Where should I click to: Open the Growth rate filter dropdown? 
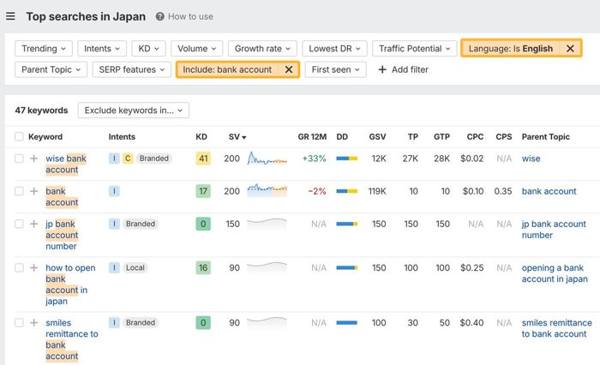[x=262, y=49]
